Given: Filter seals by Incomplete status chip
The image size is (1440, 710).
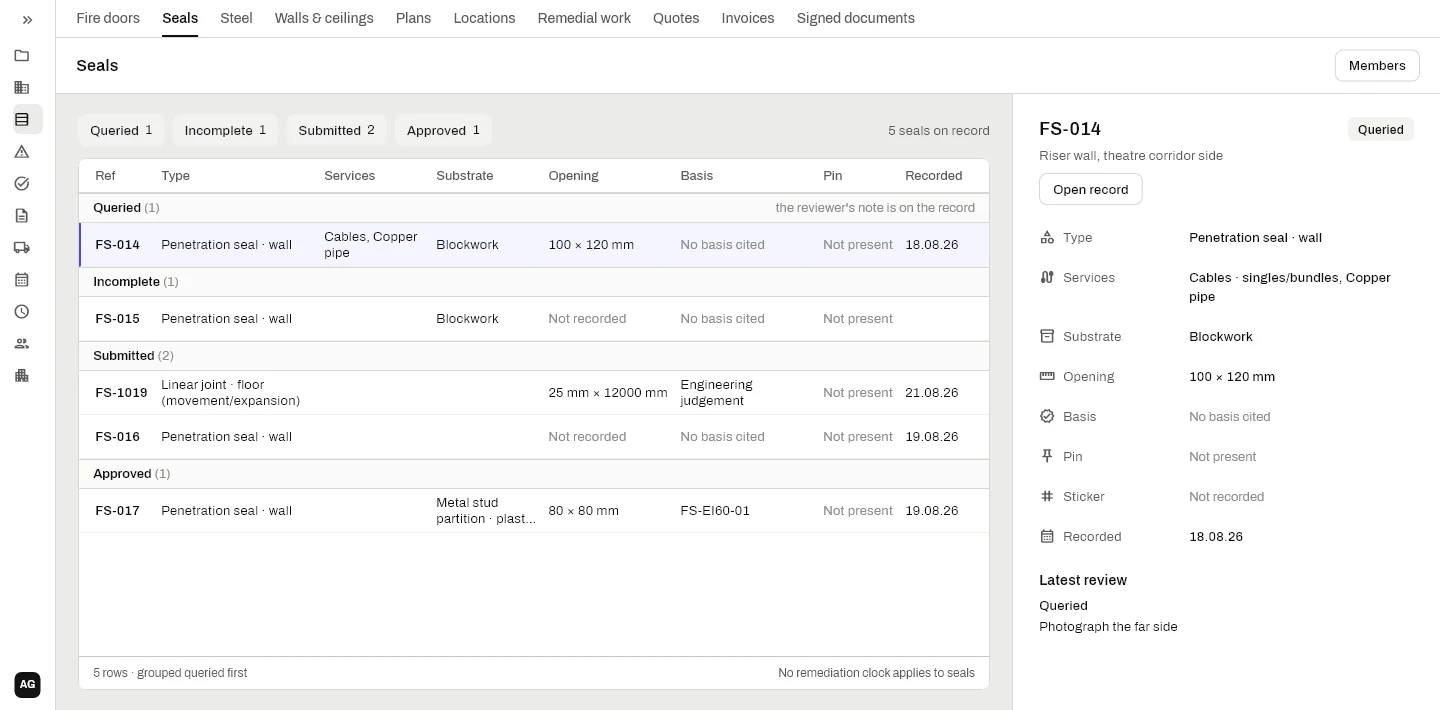Looking at the screenshot, I should tap(225, 130).
